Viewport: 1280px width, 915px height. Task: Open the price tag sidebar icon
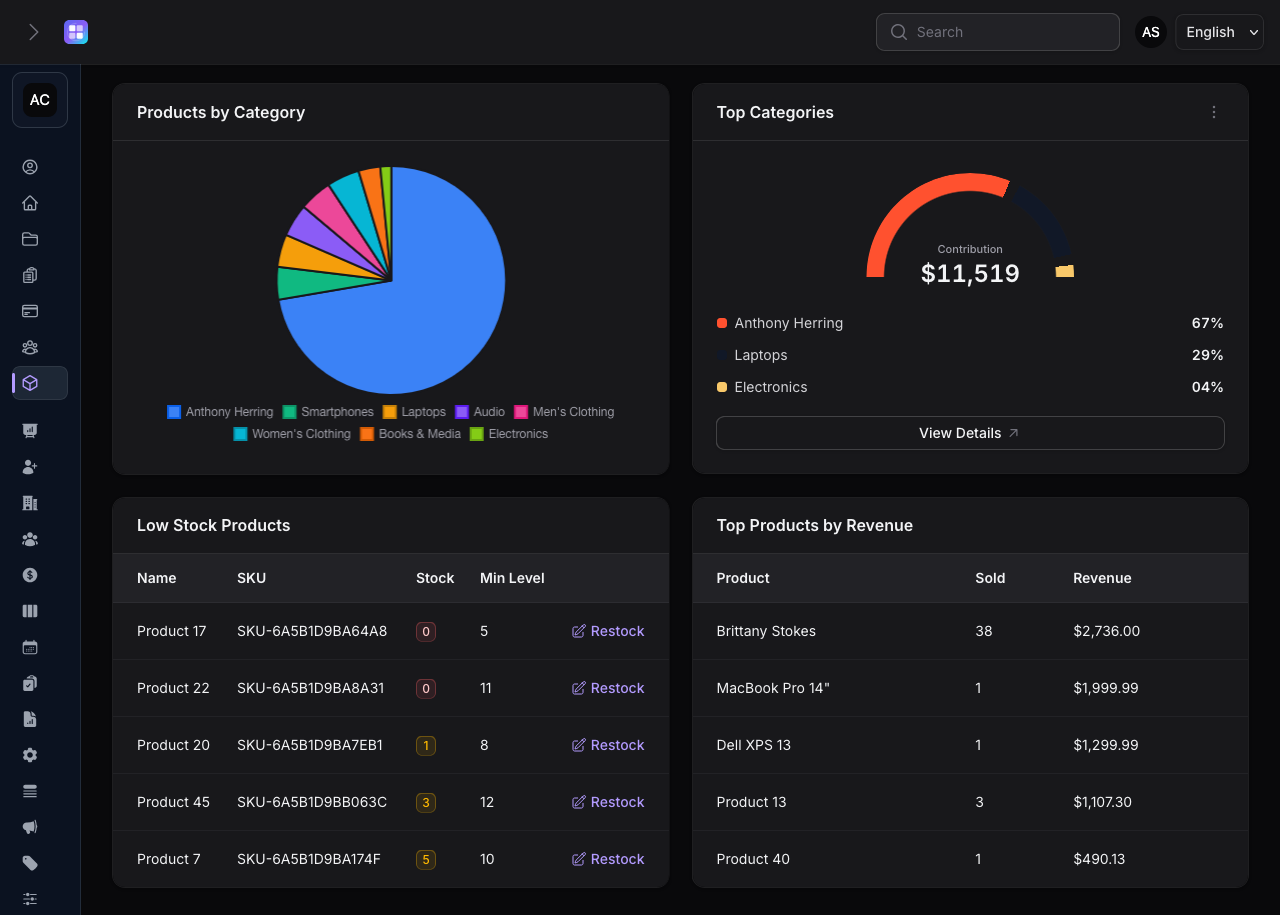[x=30, y=863]
